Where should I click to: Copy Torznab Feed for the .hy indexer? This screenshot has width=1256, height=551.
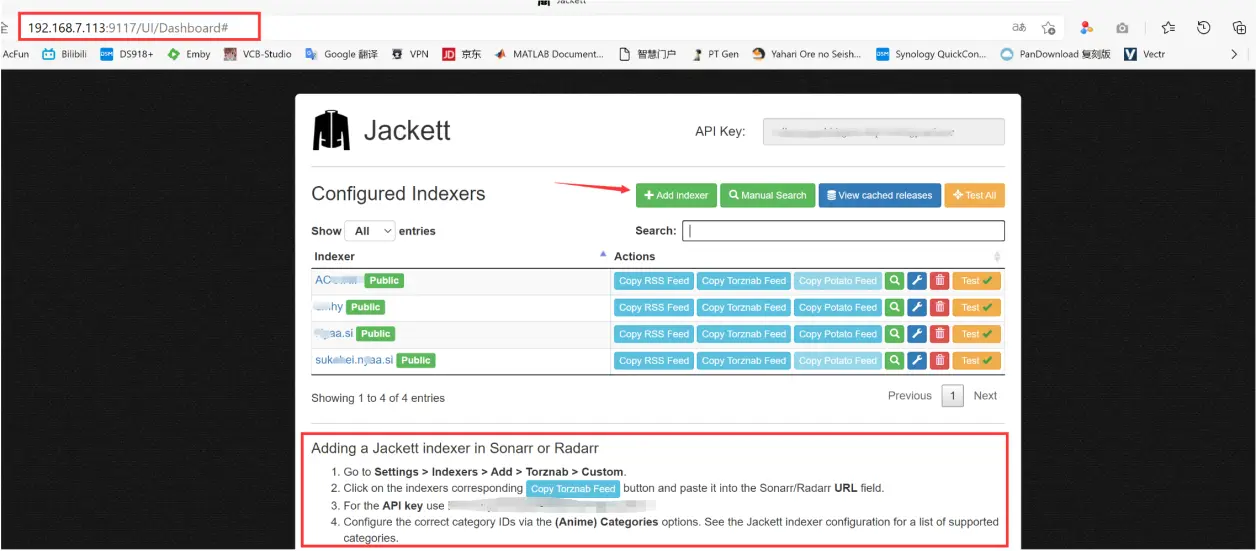tap(744, 307)
